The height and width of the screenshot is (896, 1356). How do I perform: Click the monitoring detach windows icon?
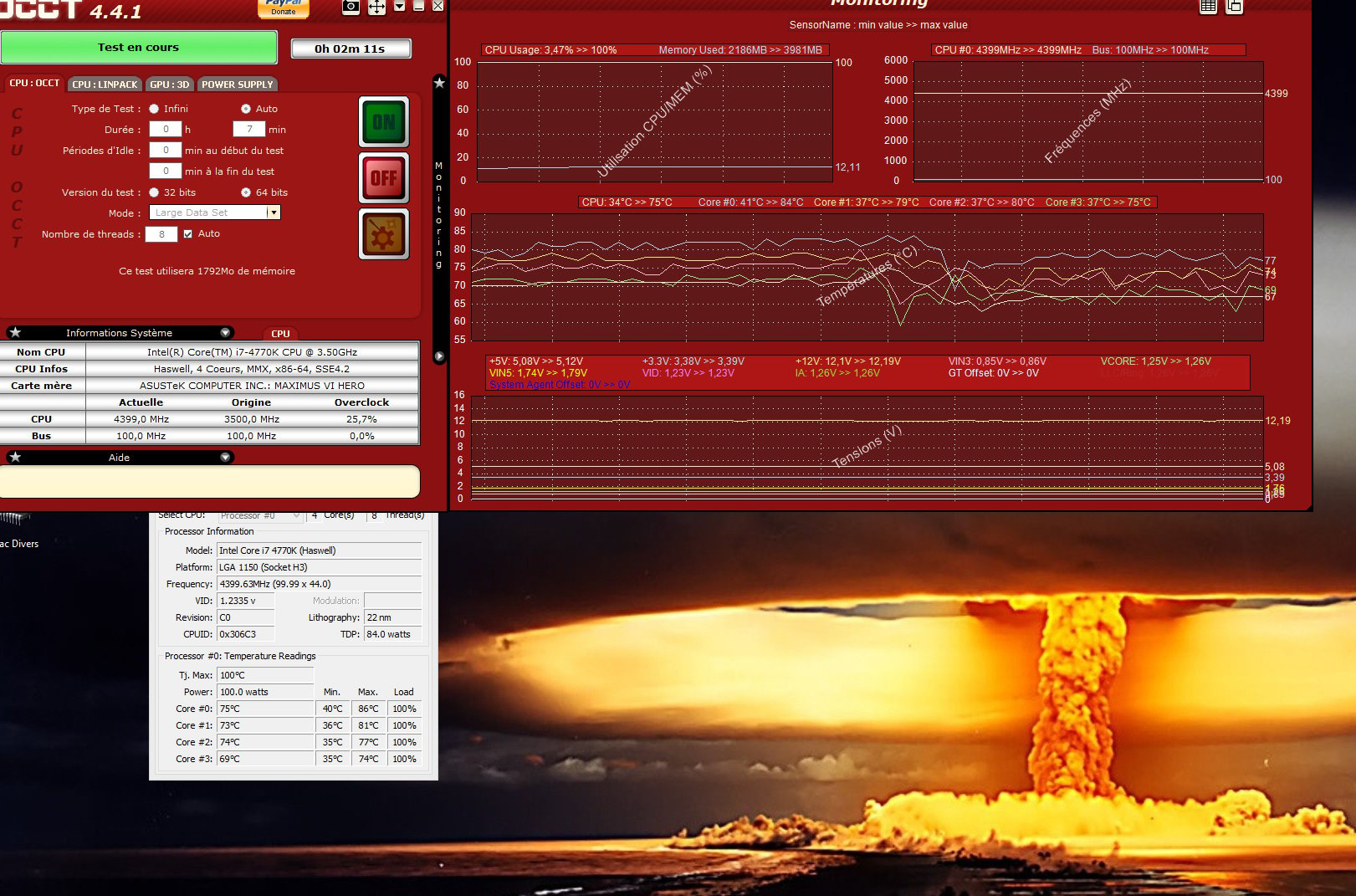(x=1235, y=7)
